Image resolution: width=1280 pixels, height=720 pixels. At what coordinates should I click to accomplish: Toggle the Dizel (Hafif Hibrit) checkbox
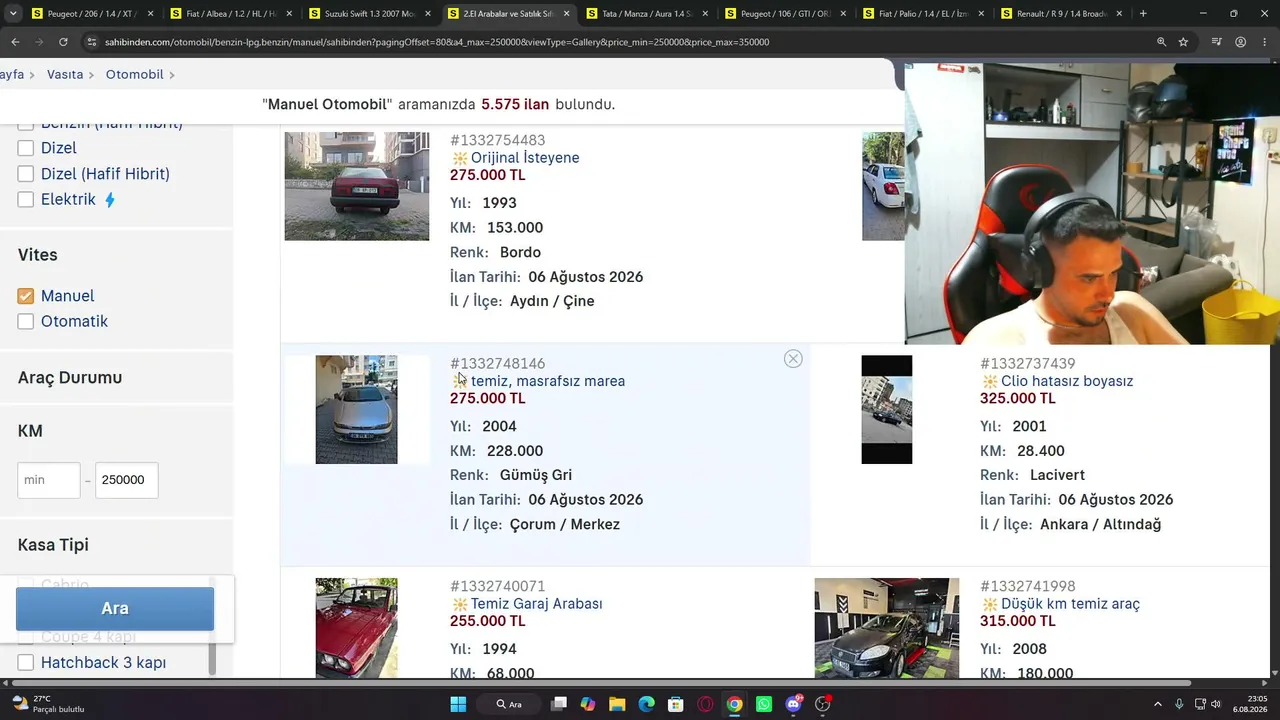tap(26, 174)
